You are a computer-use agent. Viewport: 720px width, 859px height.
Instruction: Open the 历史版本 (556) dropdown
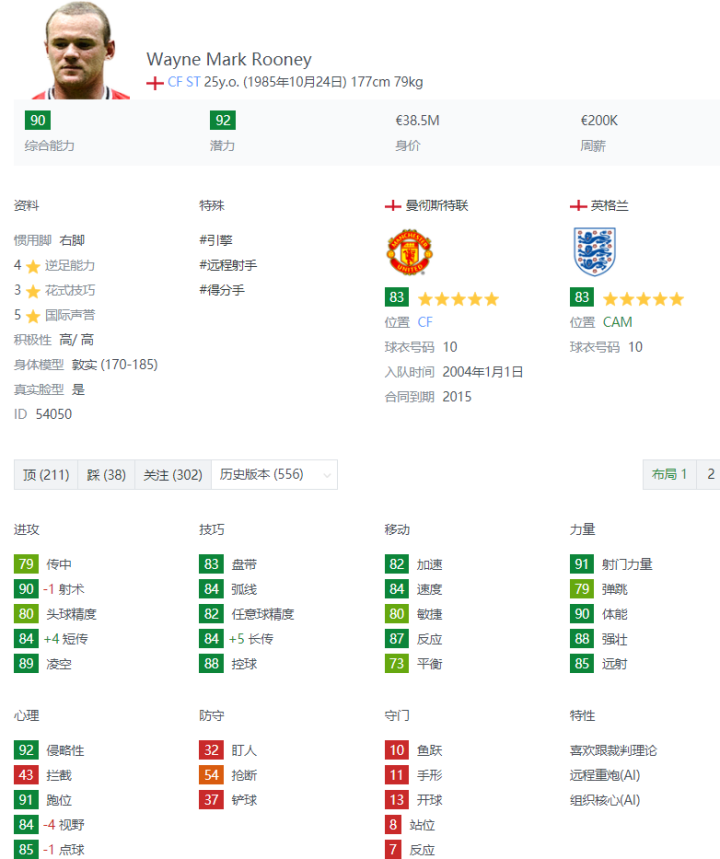tap(275, 475)
